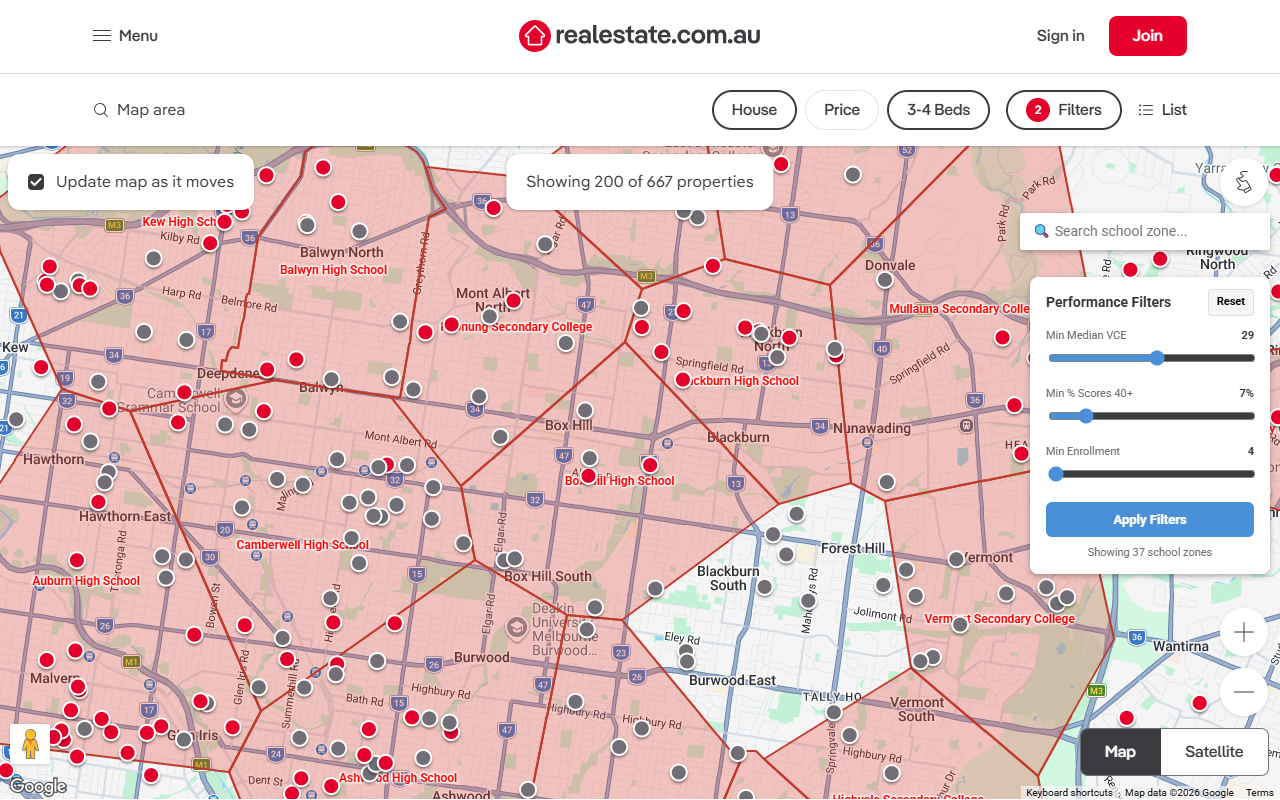This screenshot has height=800, width=1280.
Task: Click the realestate.com.au home logo
Action: (639, 35)
